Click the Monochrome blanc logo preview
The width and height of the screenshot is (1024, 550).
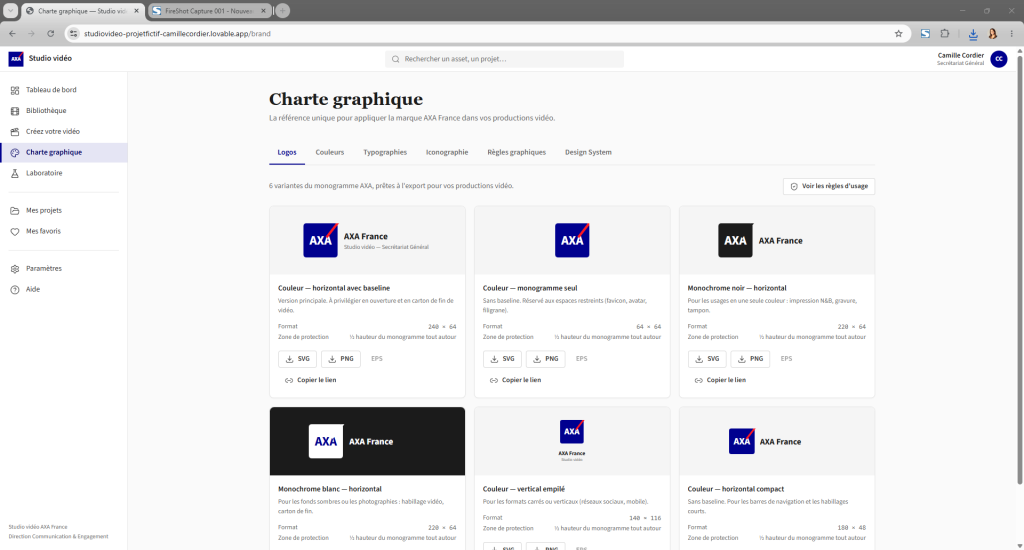click(367, 442)
